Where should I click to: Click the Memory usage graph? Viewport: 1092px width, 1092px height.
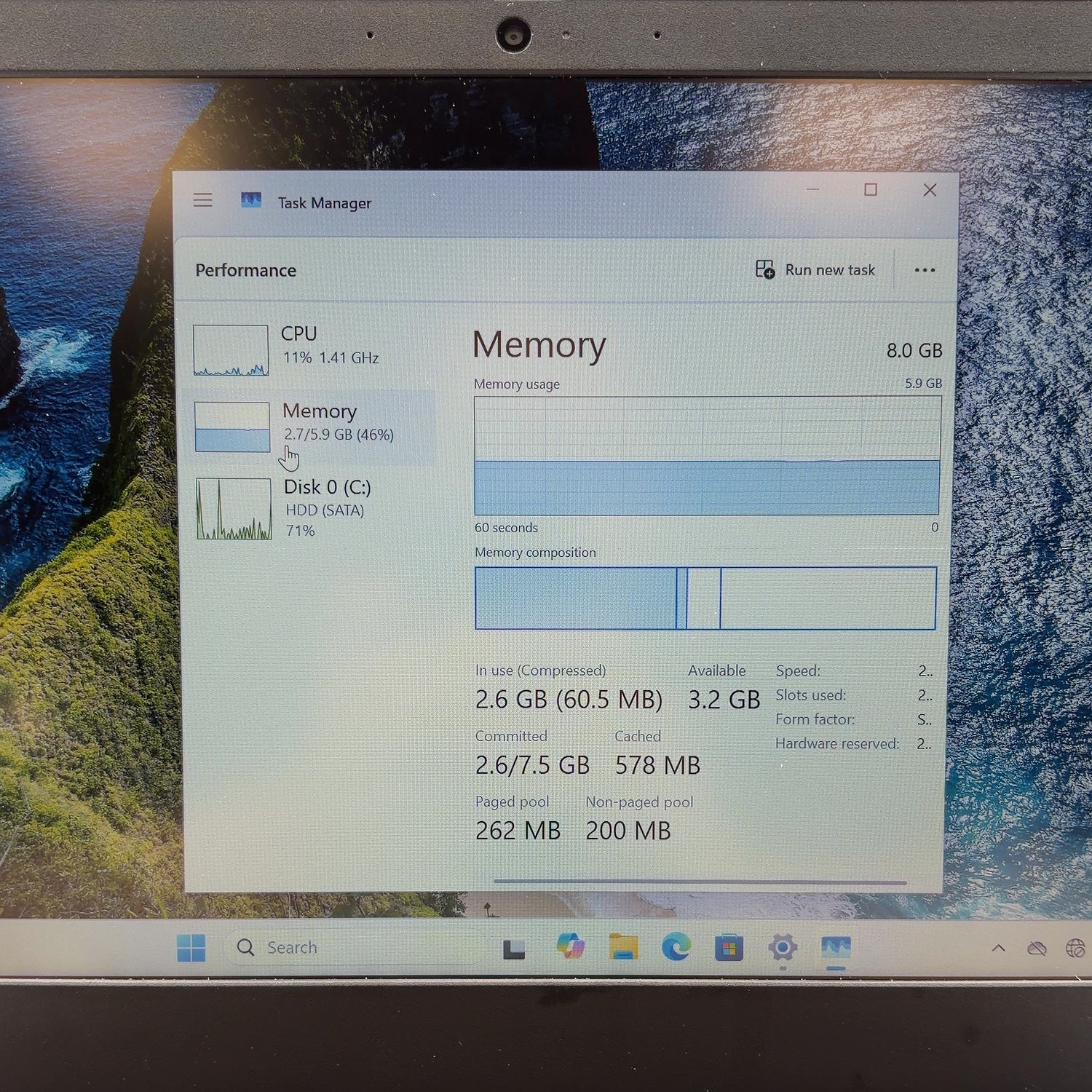[707, 456]
